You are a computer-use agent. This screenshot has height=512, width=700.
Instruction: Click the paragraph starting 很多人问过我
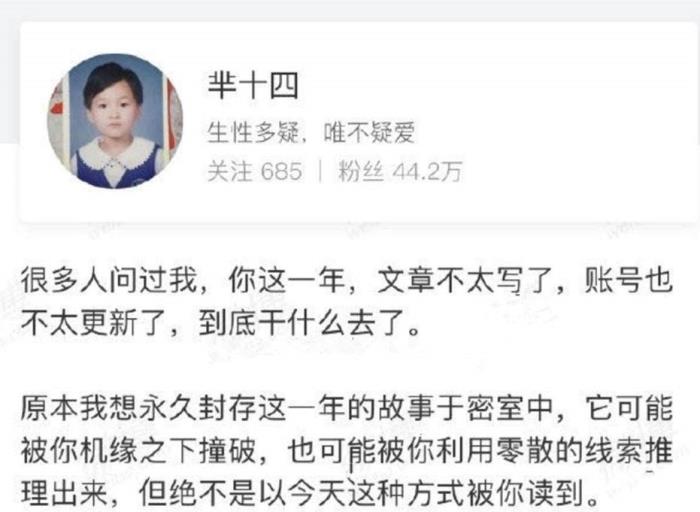coord(346,301)
